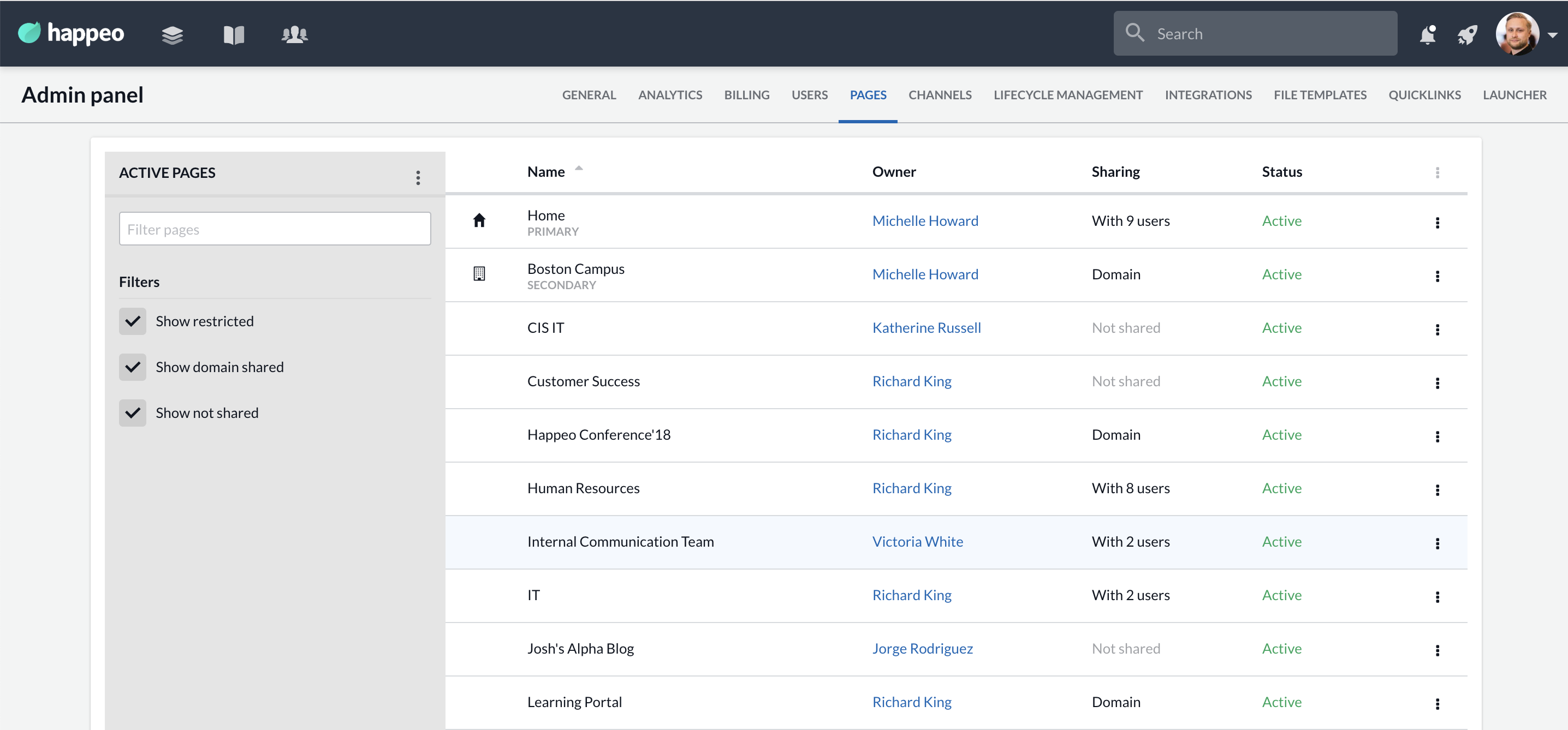1568x730 pixels.
Task: Click the rocket launcher icon in top bar
Action: coord(1468,35)
